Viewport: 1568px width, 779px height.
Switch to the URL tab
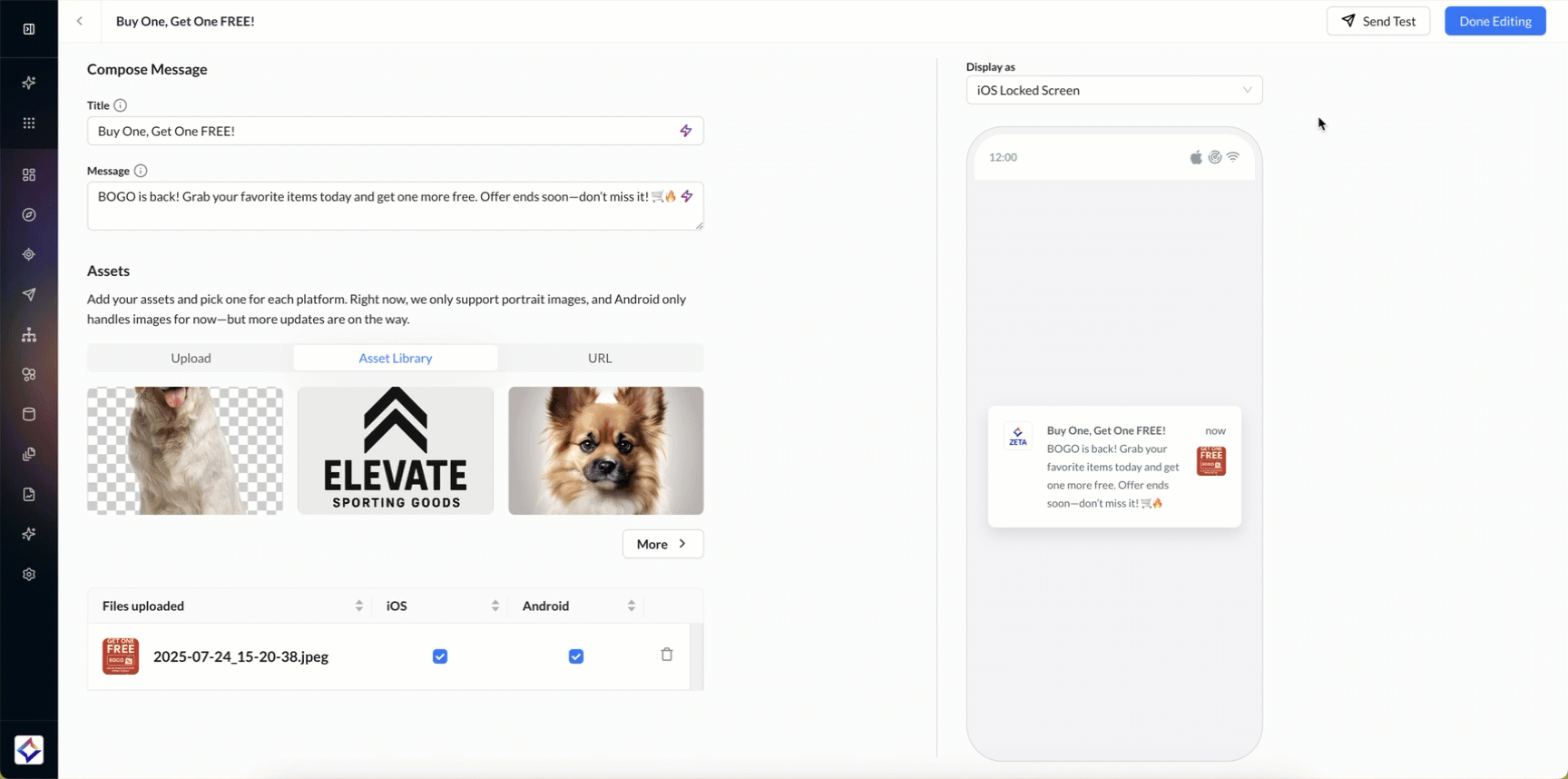[x=600, y=358]
